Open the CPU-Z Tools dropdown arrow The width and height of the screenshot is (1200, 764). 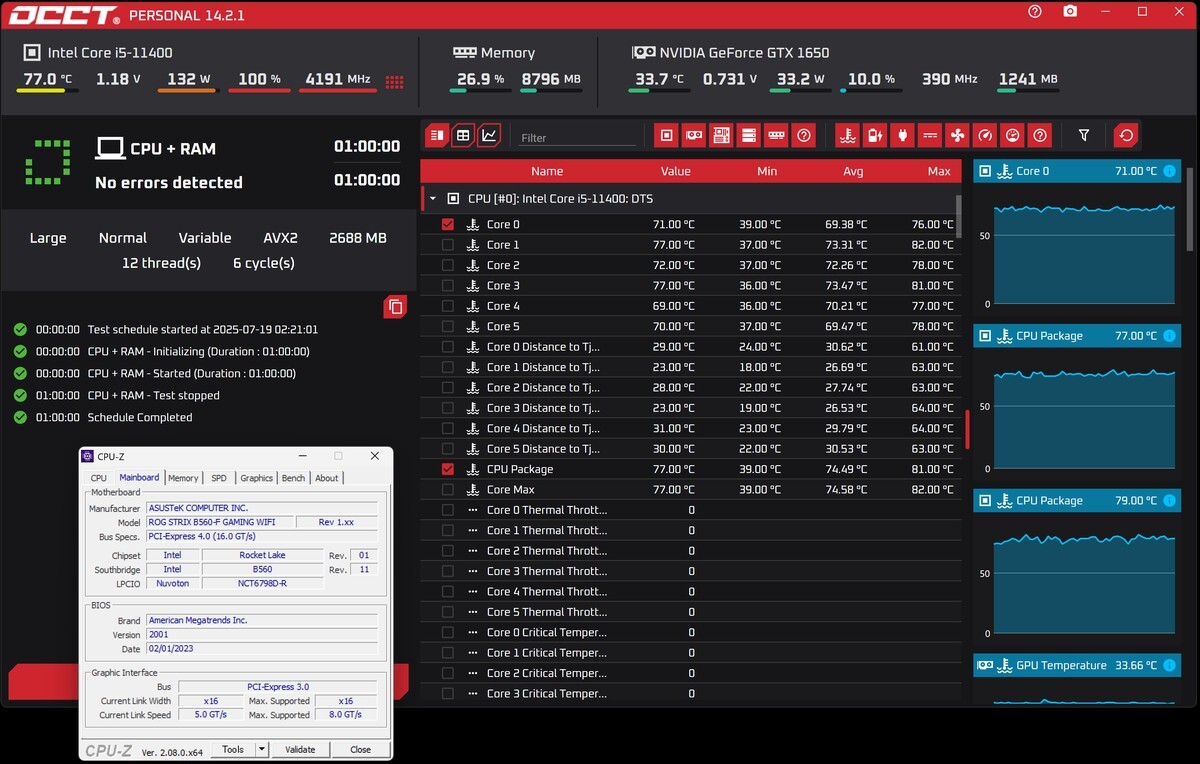[262, 749]
